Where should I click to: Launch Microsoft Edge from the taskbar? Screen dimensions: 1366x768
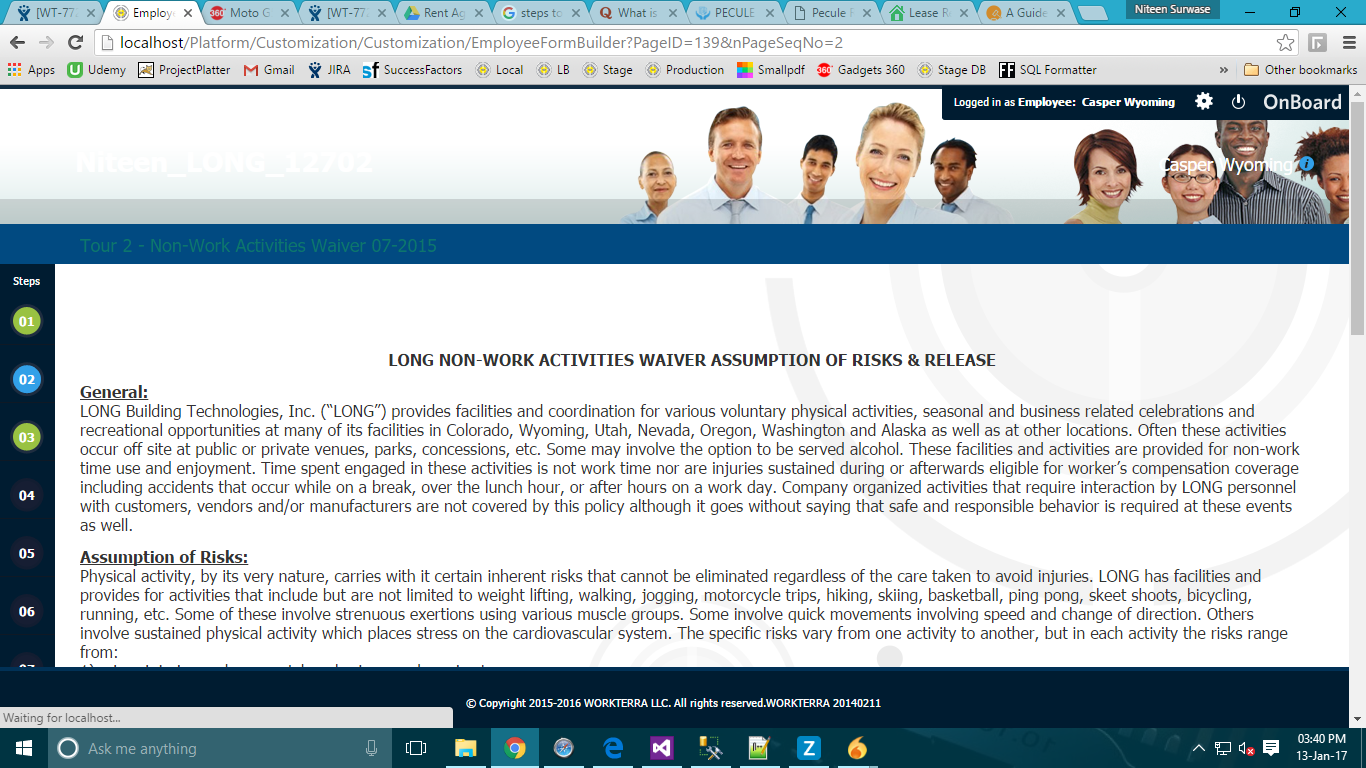pyautogui.click(x=612, y=748)
